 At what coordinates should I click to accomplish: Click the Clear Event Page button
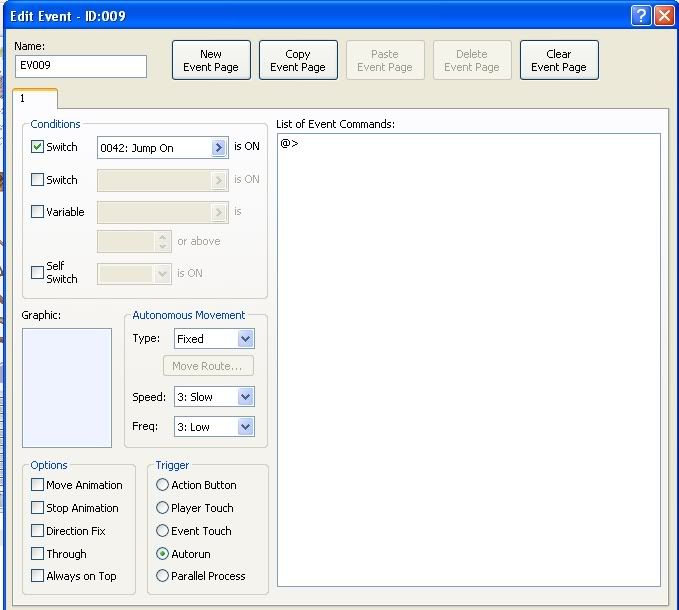558,60
